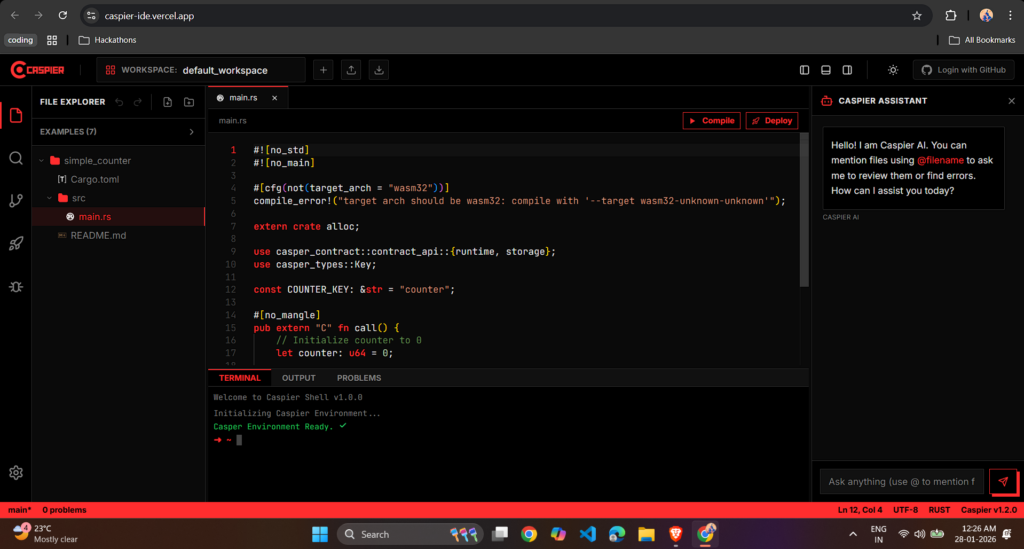Click the main.rs breadcrumb label
Viewport: 1024px width, 549px height.
[232, 121]
